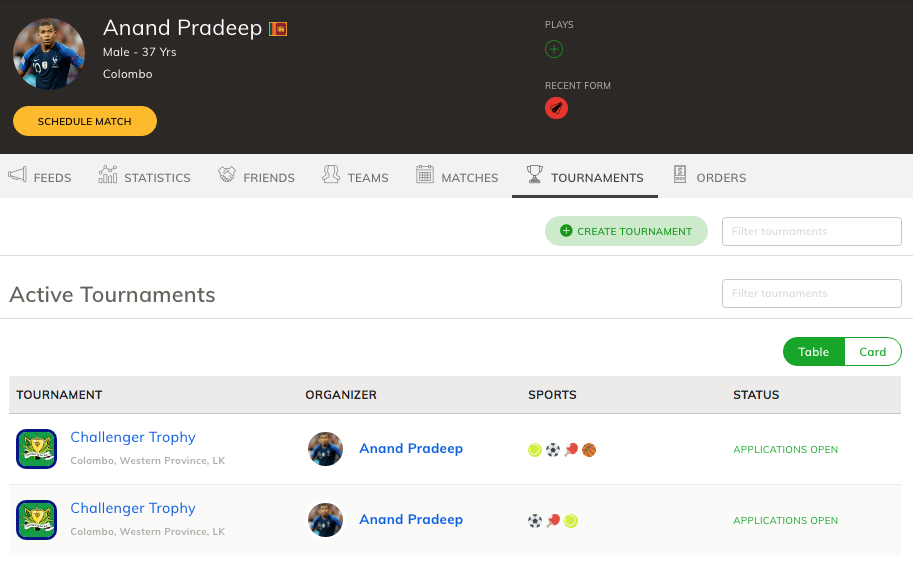Screen dimensions: 913x580
Task: Open organizer Anand Pradeep in first row
Action: pyautogui.click(x=411, y=448)
